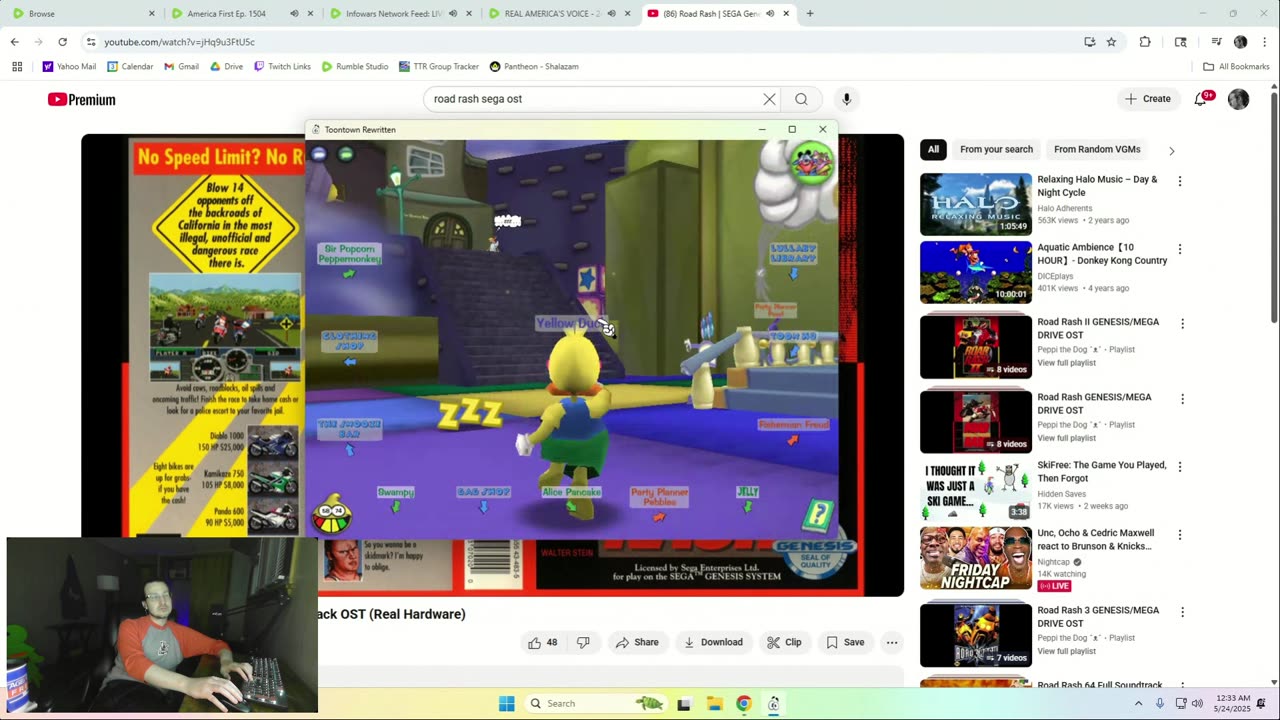Save the video to a playlist

[x=845, y=642]
